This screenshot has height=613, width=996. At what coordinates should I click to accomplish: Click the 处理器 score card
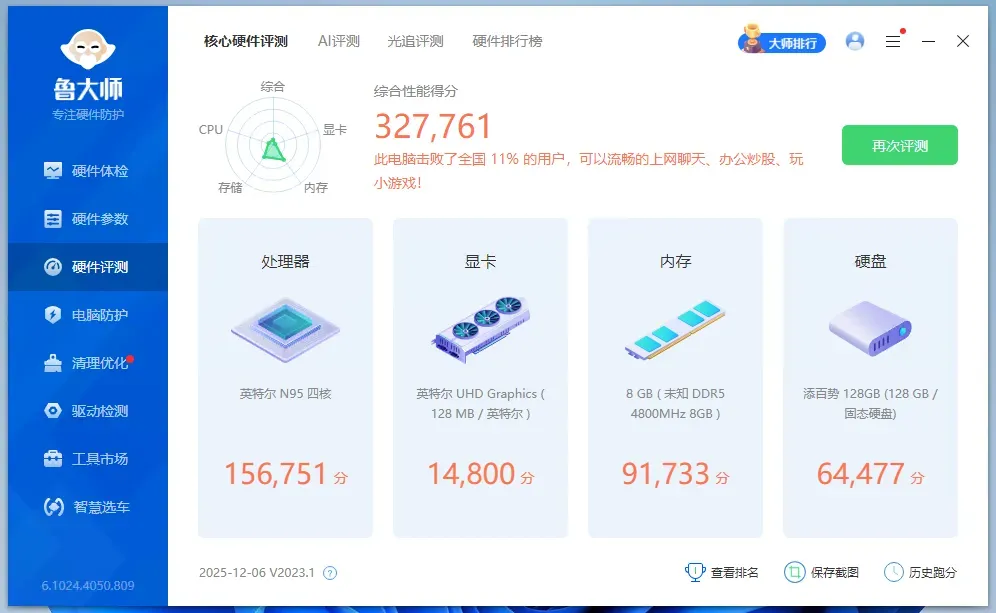(285, 378)
